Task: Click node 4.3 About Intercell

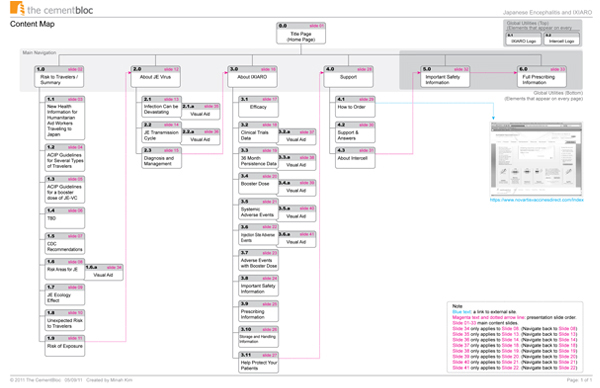Action: (x=355, y=158)
